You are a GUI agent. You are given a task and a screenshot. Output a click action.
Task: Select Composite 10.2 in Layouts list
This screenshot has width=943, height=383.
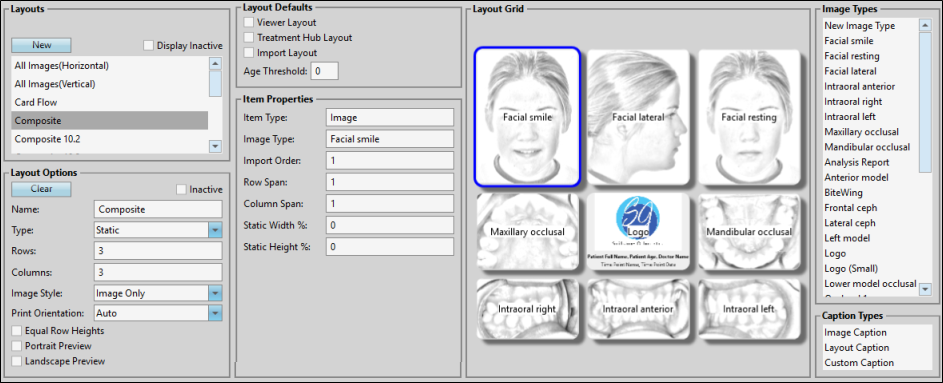[x=109, y=139]
